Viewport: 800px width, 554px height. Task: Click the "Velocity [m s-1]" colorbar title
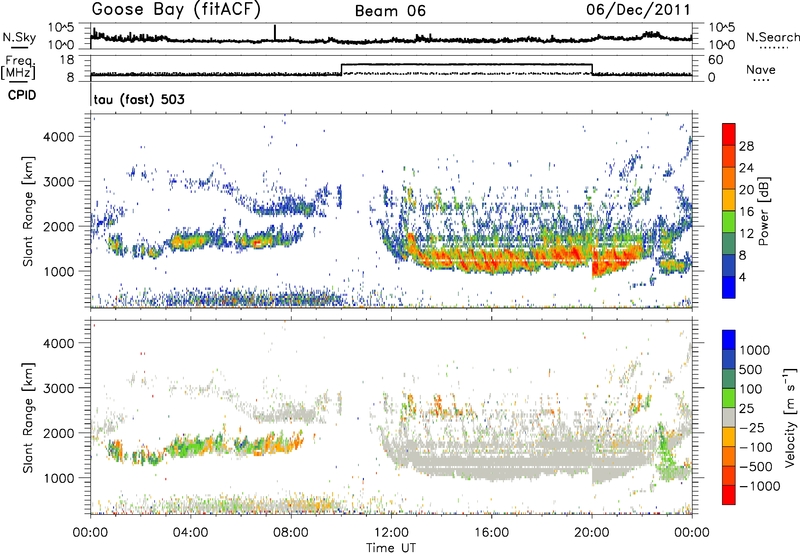[790, 417]
